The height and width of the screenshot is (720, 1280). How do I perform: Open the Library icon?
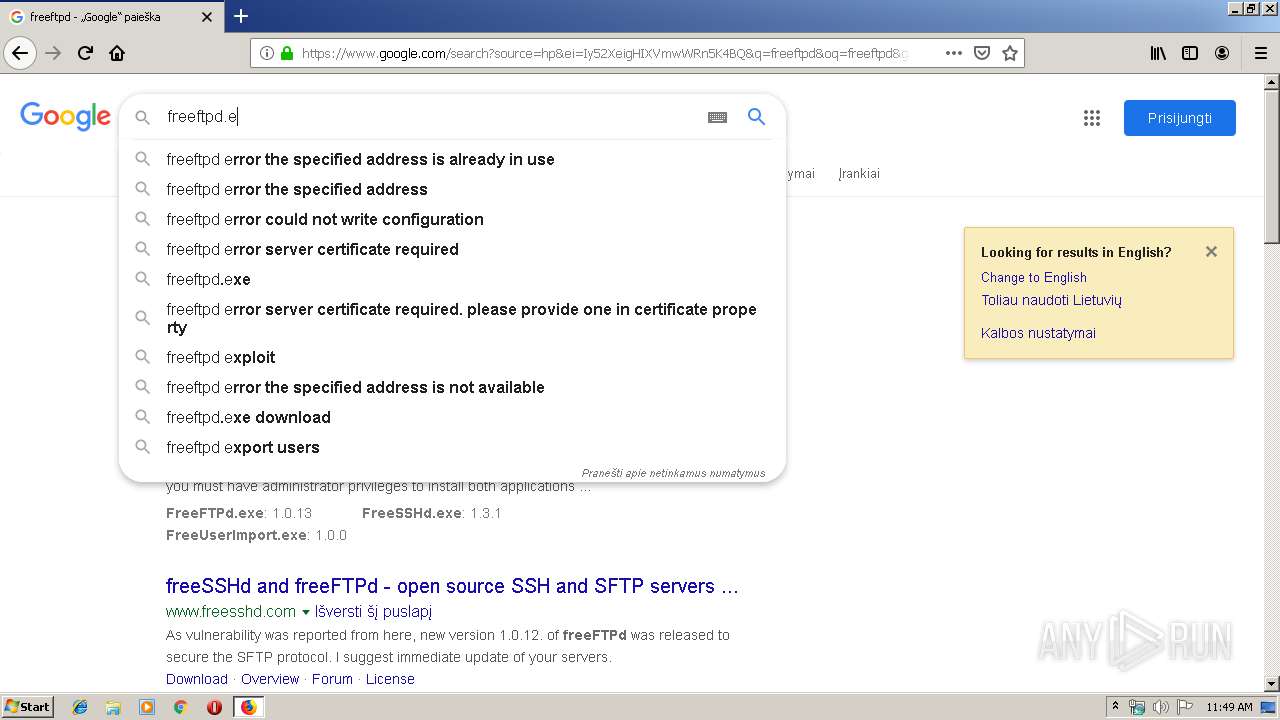tap(1158, 53)
